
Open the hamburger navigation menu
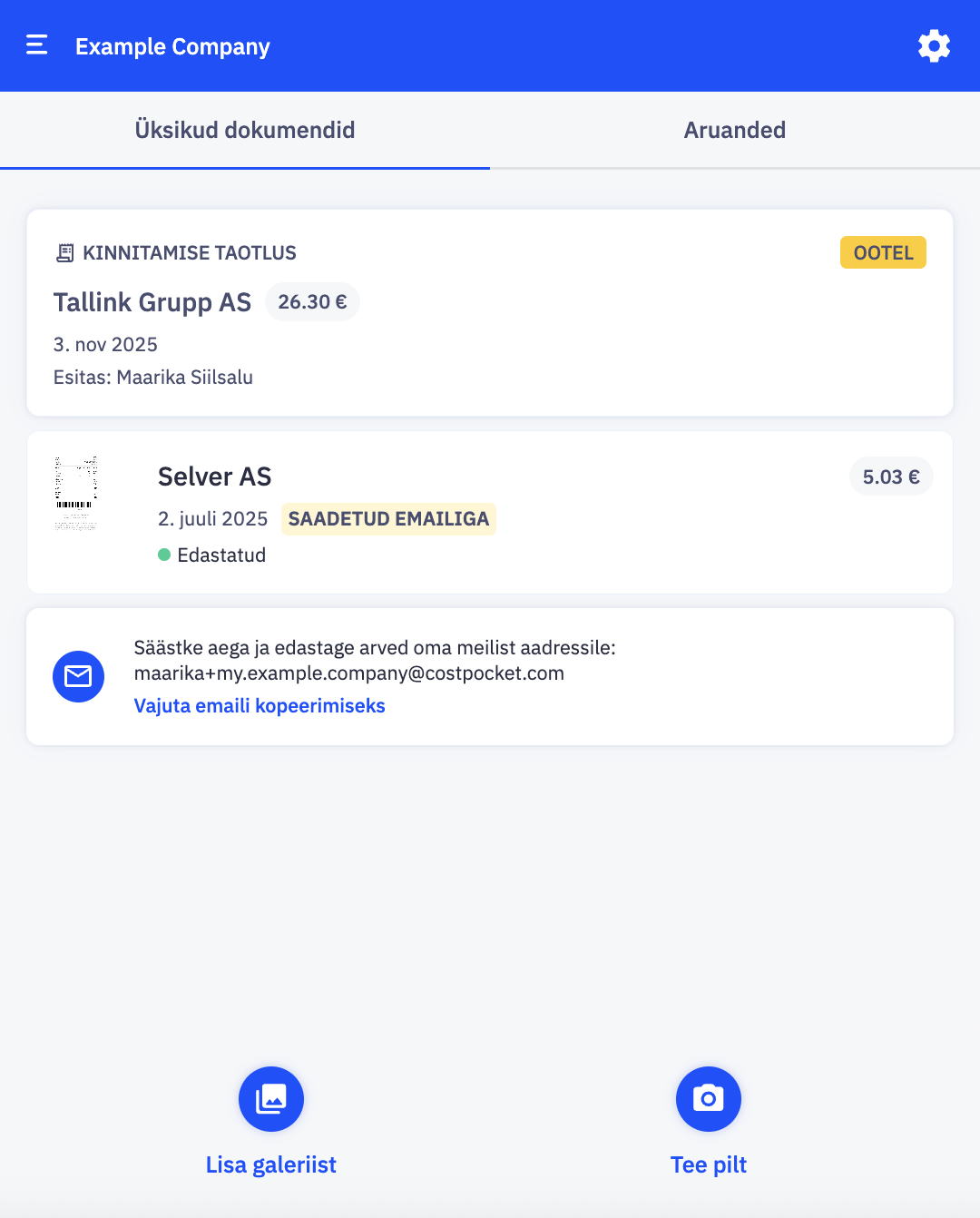coord(37,45)
